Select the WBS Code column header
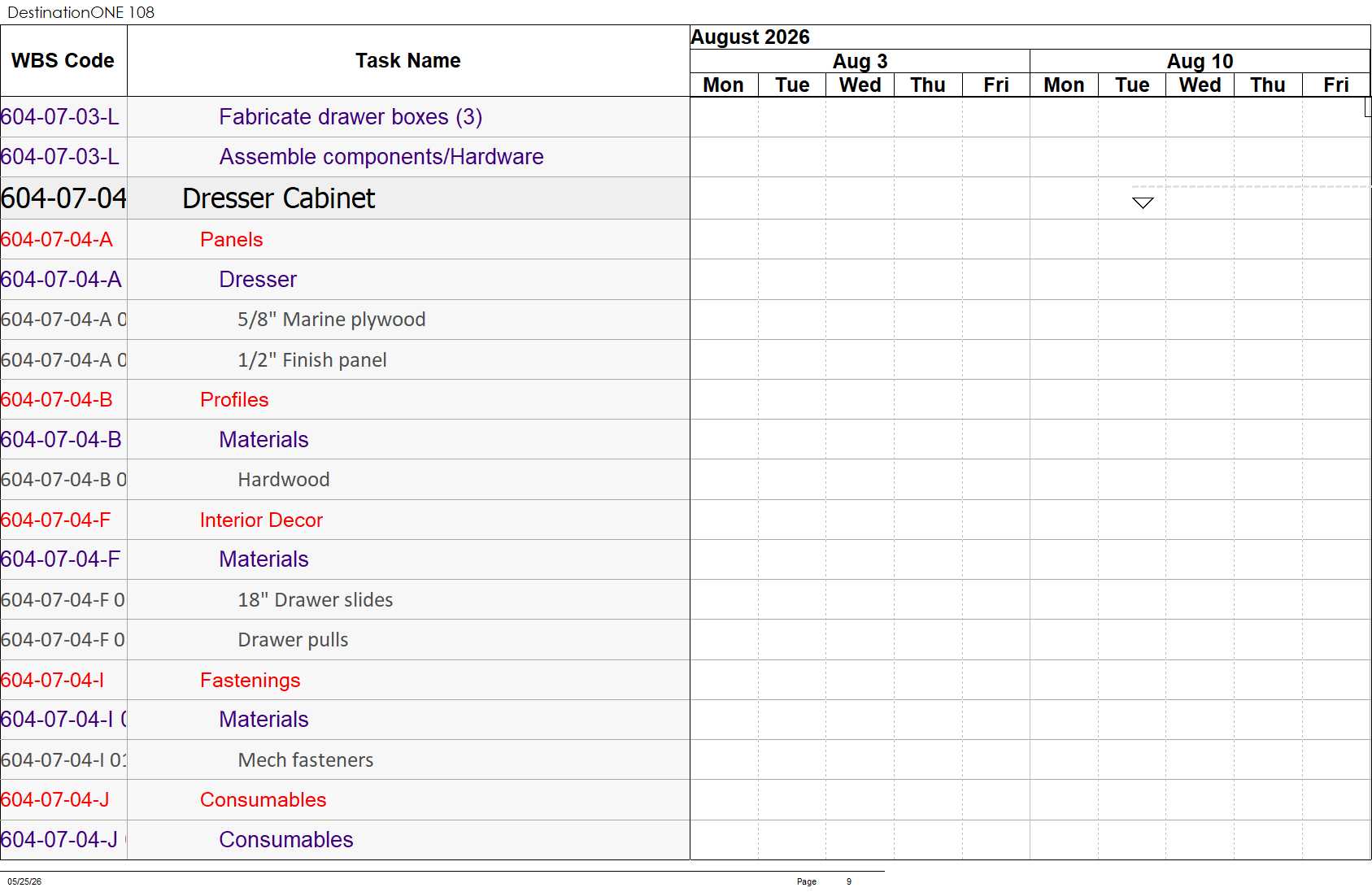The width and height of the screenshot is (1372, 892). [63, 61]
